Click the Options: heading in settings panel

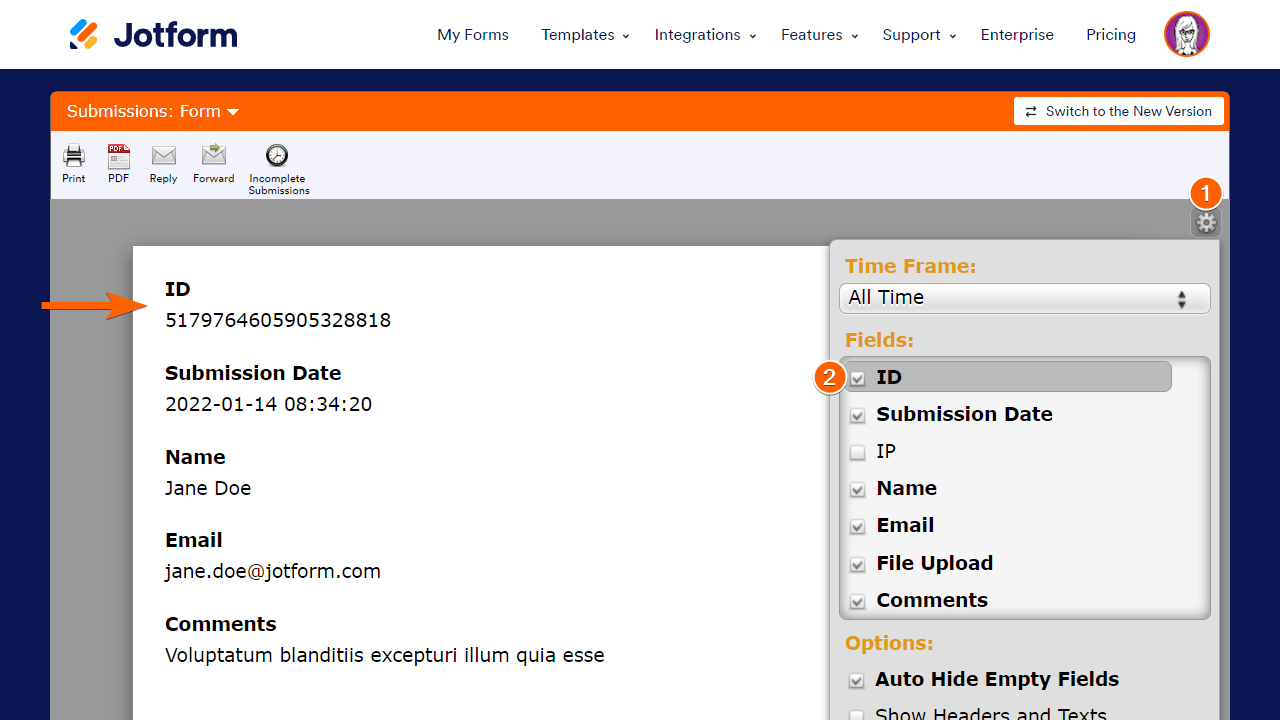(x=889, y=643)
